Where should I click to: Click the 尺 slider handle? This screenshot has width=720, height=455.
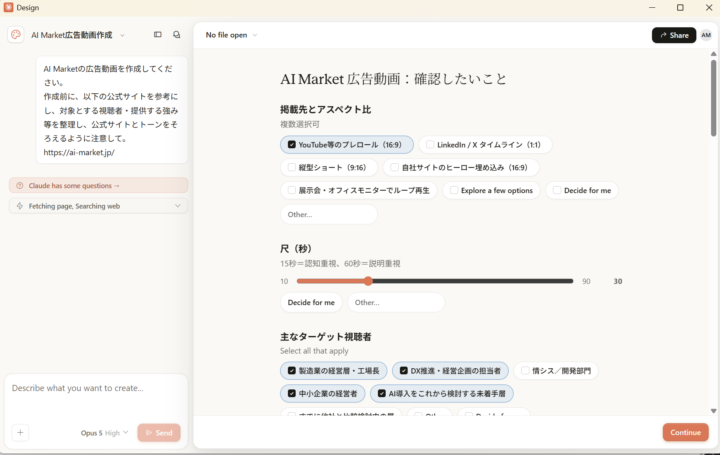368,281
